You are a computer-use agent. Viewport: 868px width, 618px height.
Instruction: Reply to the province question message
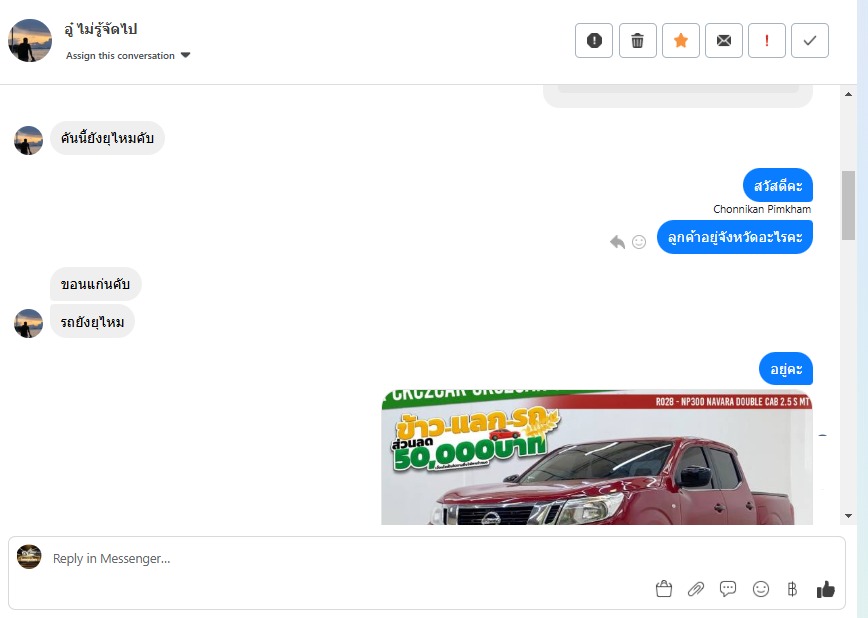point(617,242)
